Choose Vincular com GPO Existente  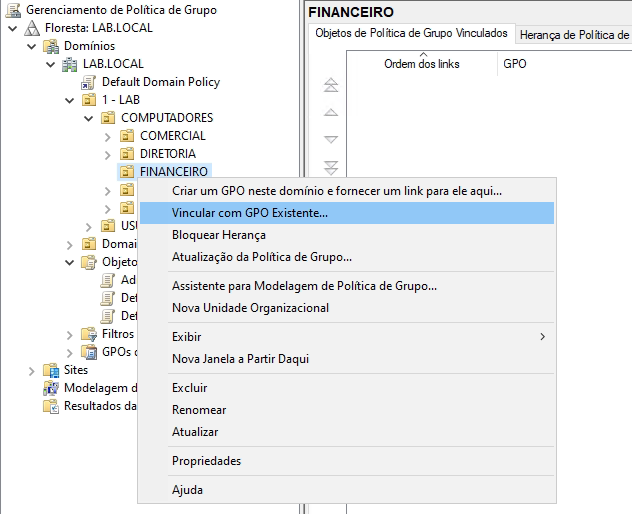click(x=250, y=213)
